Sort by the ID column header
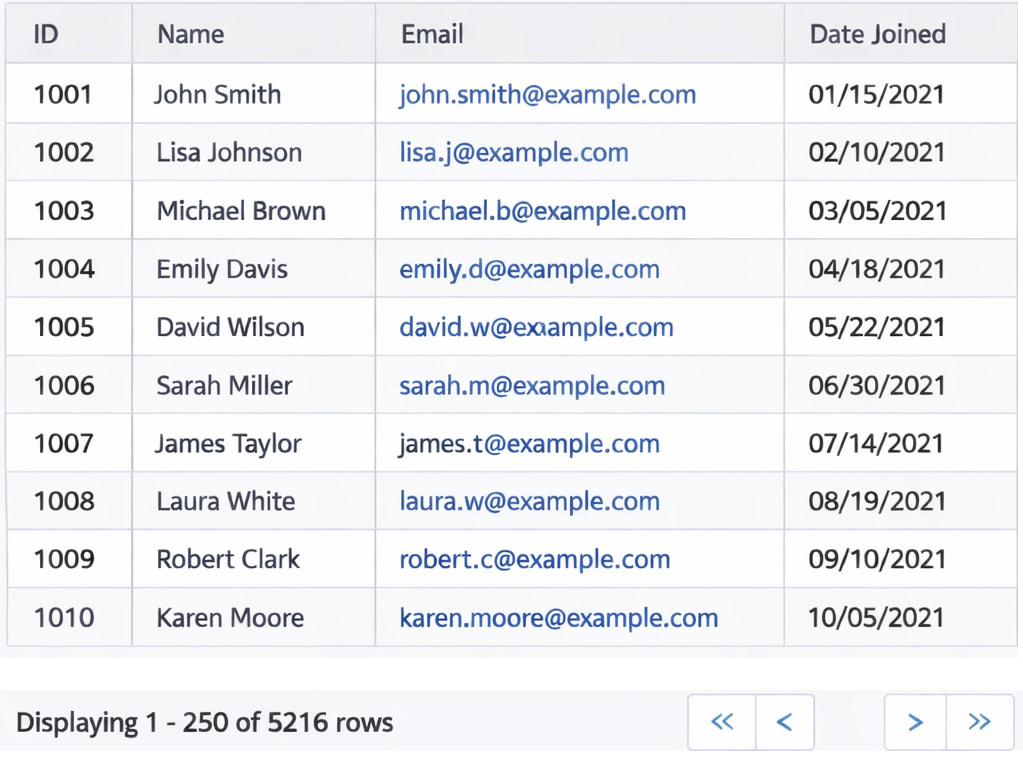Screen dimensions: 1023x761 point(46,34)
